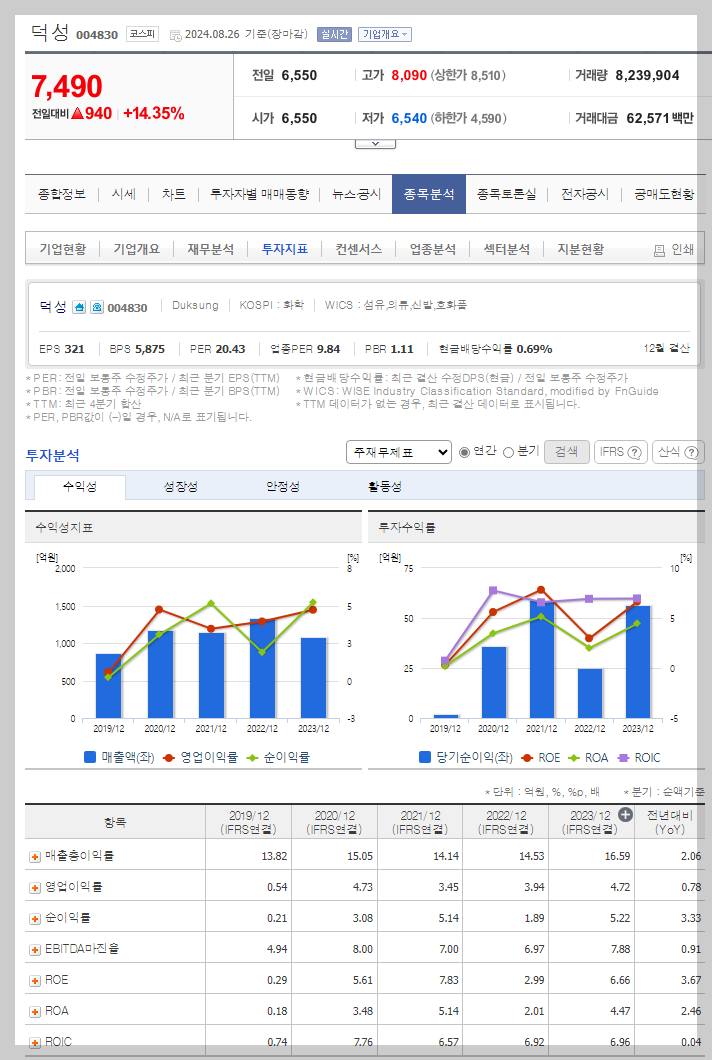Go to 업종분석 sub-menu
Viewport: 712px width, 1060px height.
433,249
